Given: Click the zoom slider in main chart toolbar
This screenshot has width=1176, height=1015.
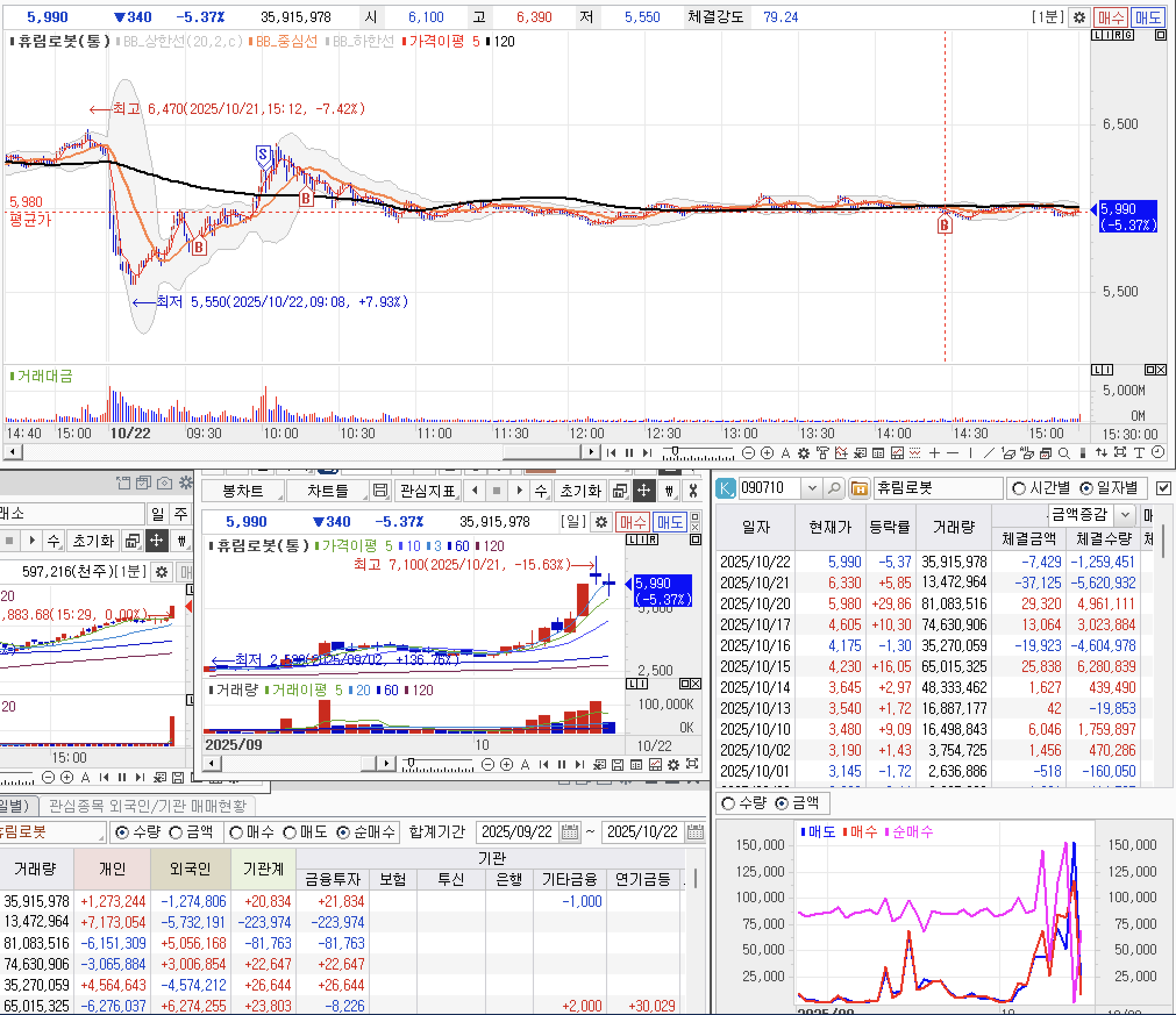Looking at the screenshot, I should click(675, 451).
